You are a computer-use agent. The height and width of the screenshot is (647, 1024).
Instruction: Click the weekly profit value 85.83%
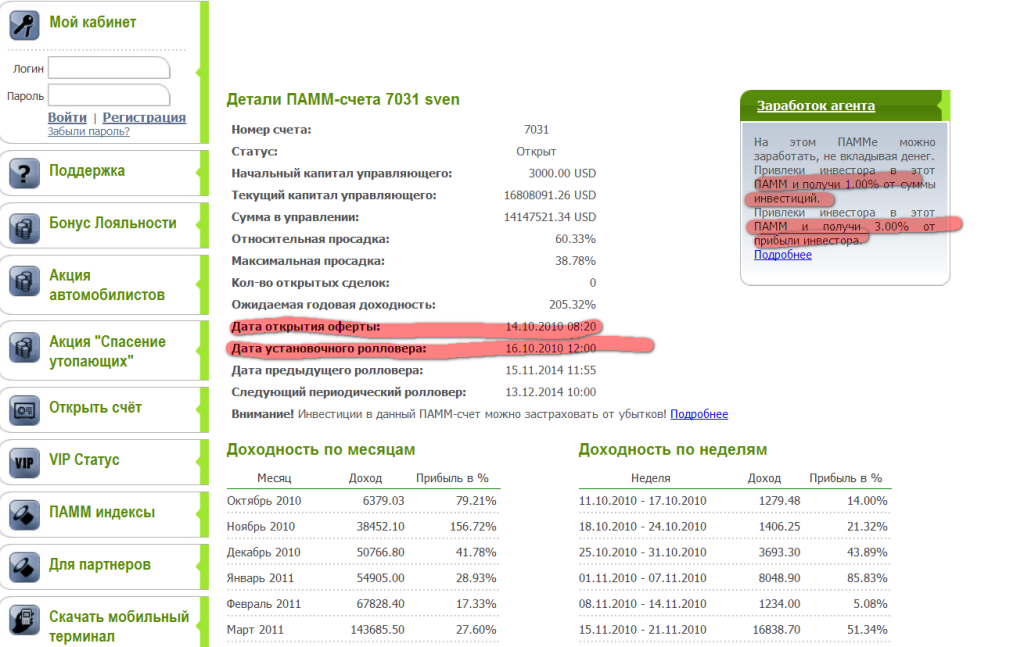[867, 578]
